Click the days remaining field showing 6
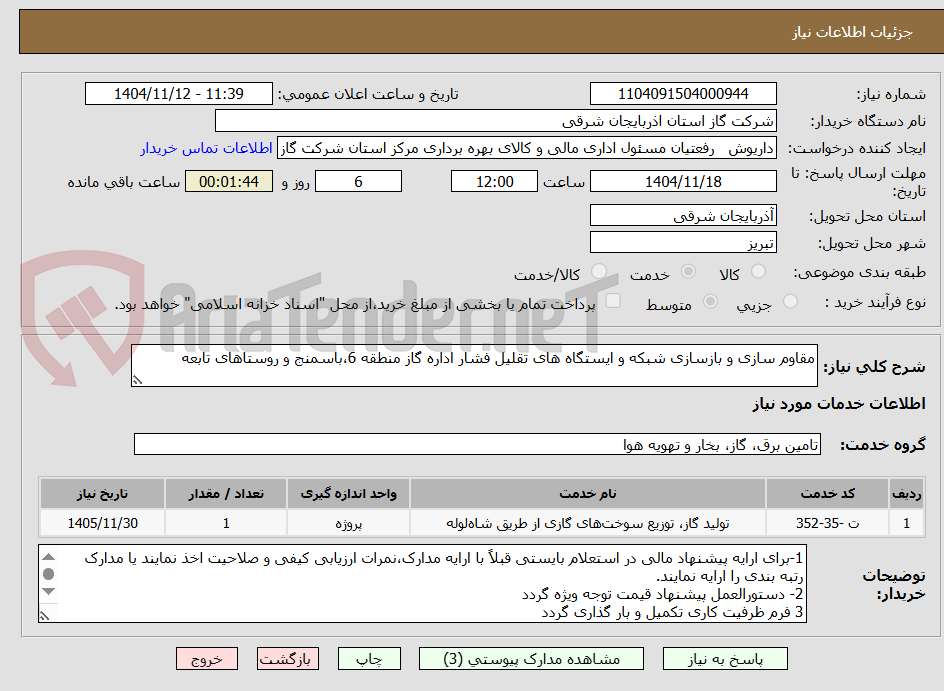This screenshot has height=691, width=944. point(358,181)
